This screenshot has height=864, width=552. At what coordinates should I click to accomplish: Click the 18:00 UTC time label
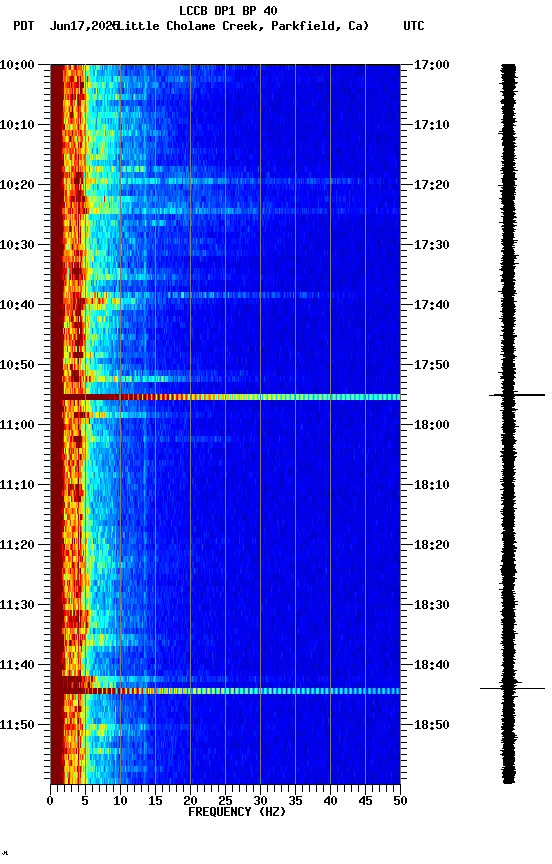[x=432, y=425]
